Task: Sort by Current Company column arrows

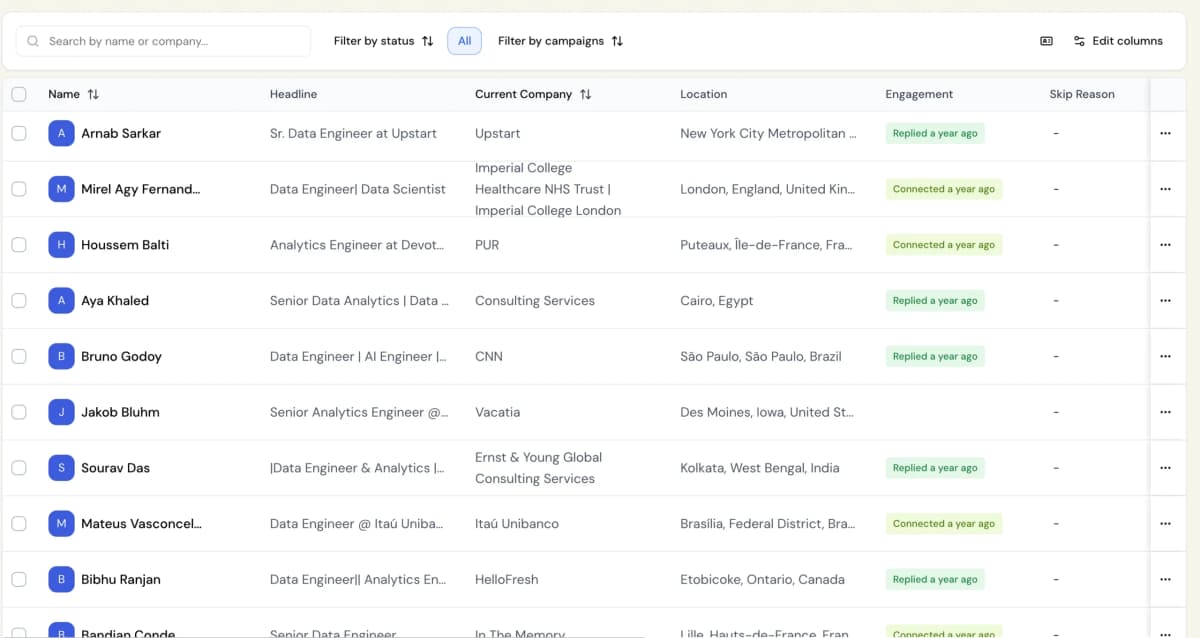Action: pos(586,94)
